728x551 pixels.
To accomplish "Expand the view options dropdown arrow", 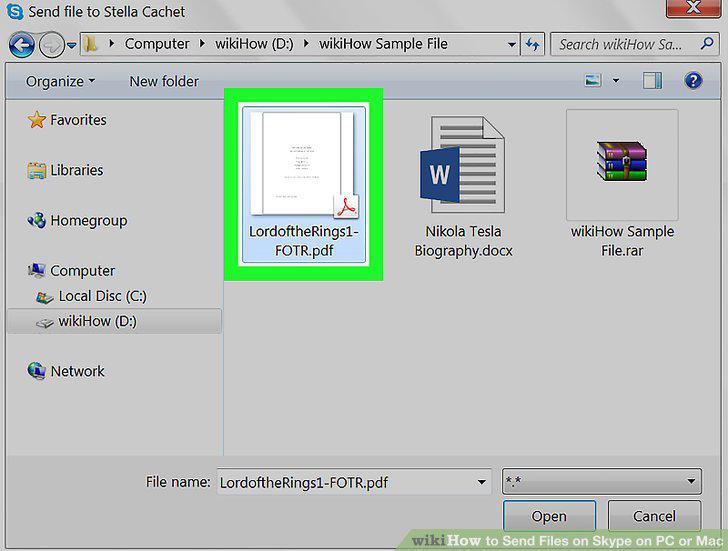I will click(616, 81).
